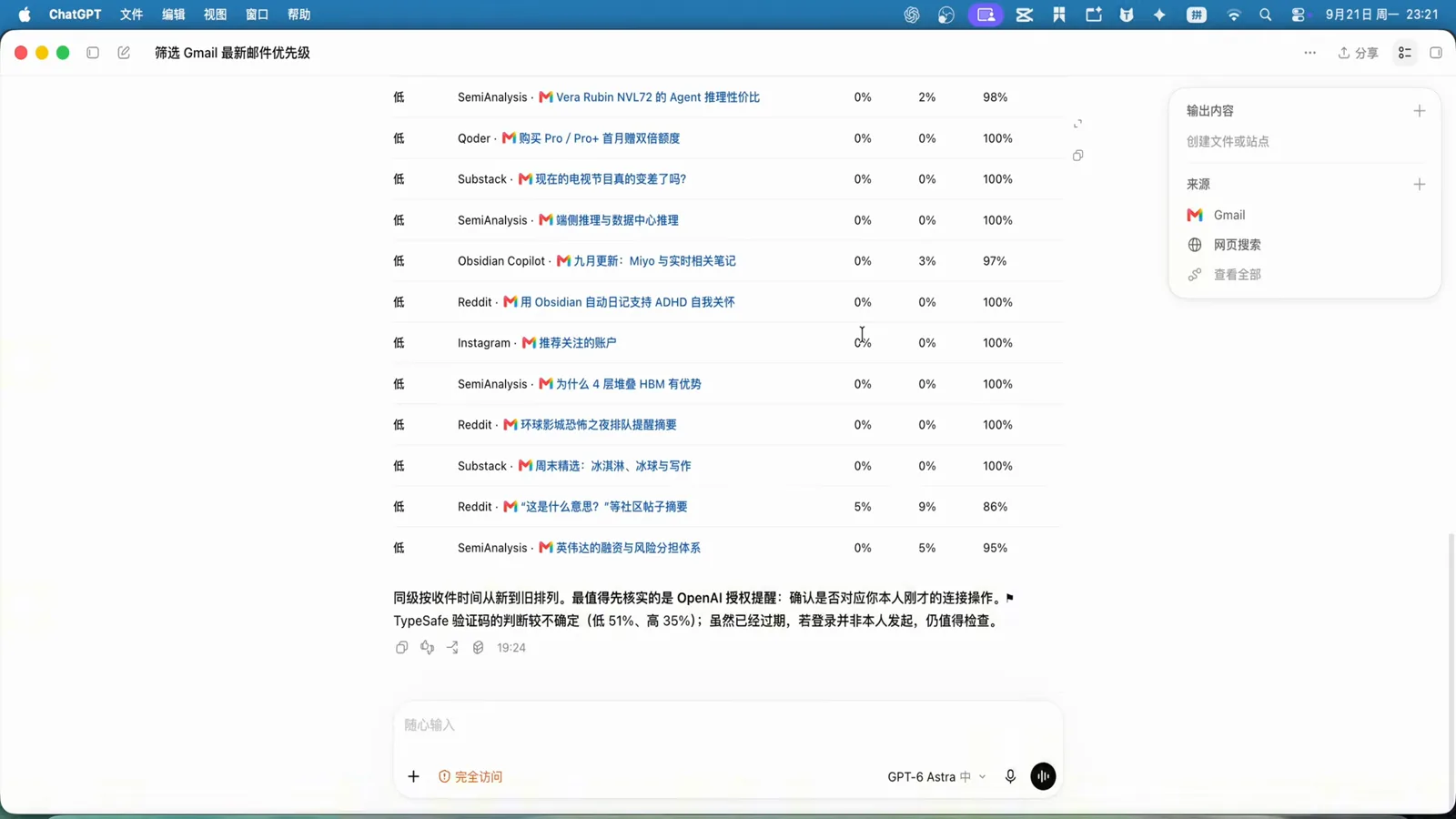Click the sidebar toggle icon beside window controls

93,53
